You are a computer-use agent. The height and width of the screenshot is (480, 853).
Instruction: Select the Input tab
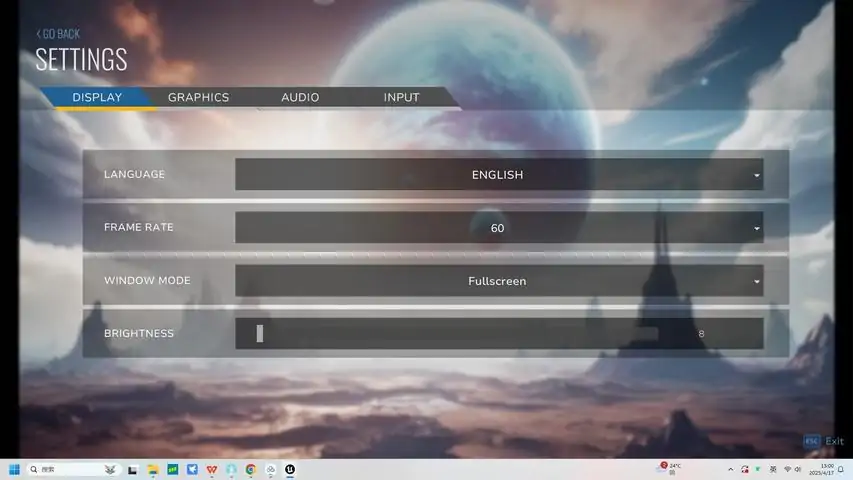coord(401,98)
